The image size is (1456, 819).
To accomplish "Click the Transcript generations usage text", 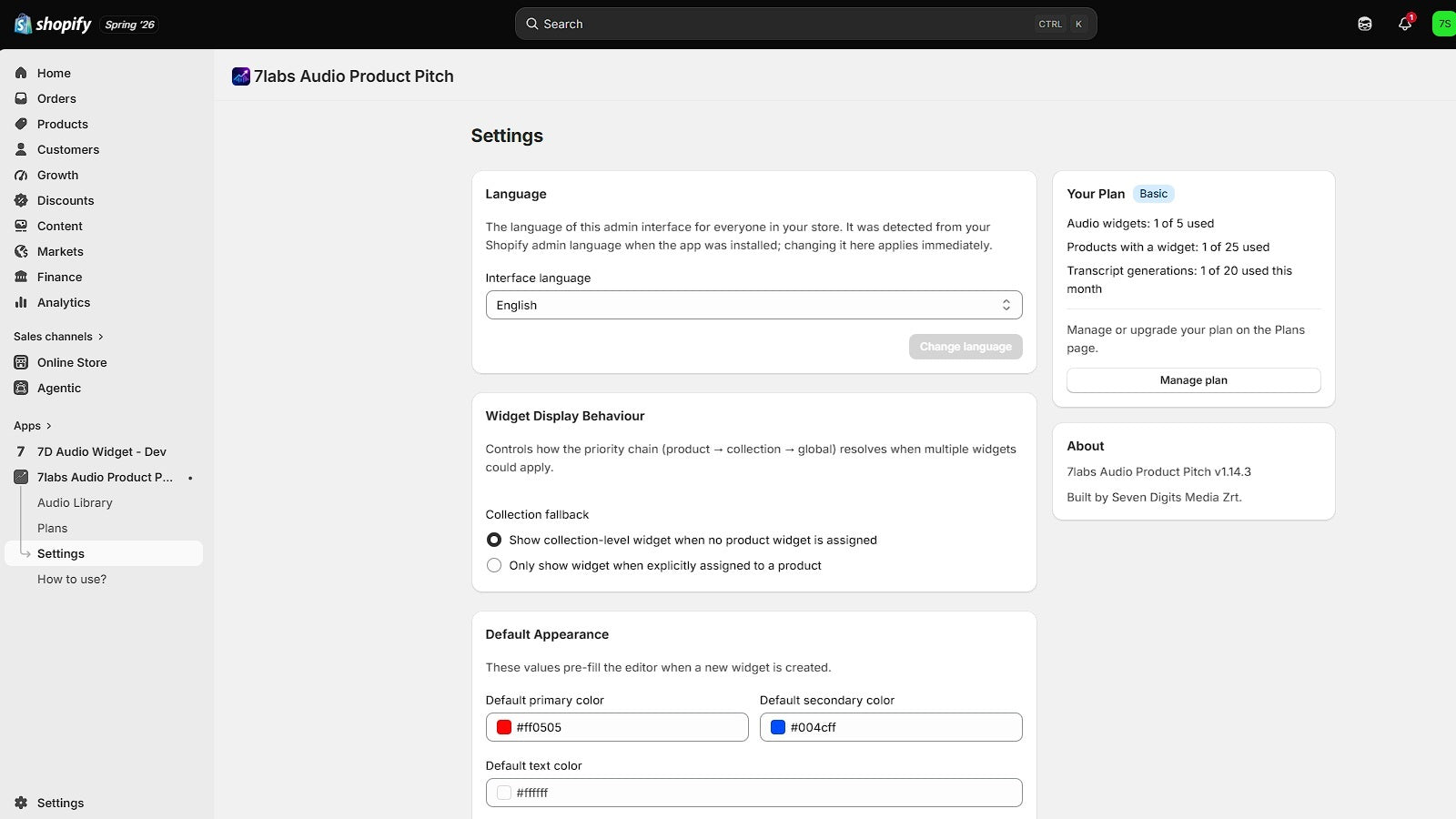I will (1179, 279).
